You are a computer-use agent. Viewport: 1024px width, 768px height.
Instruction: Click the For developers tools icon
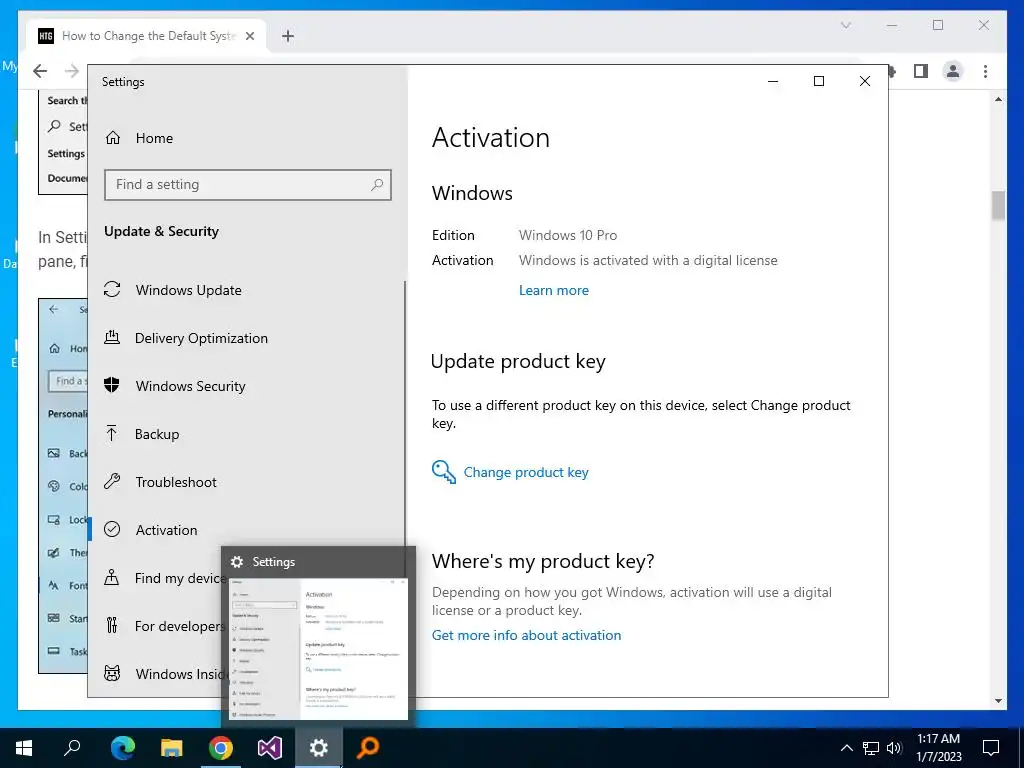click(112, 626)
